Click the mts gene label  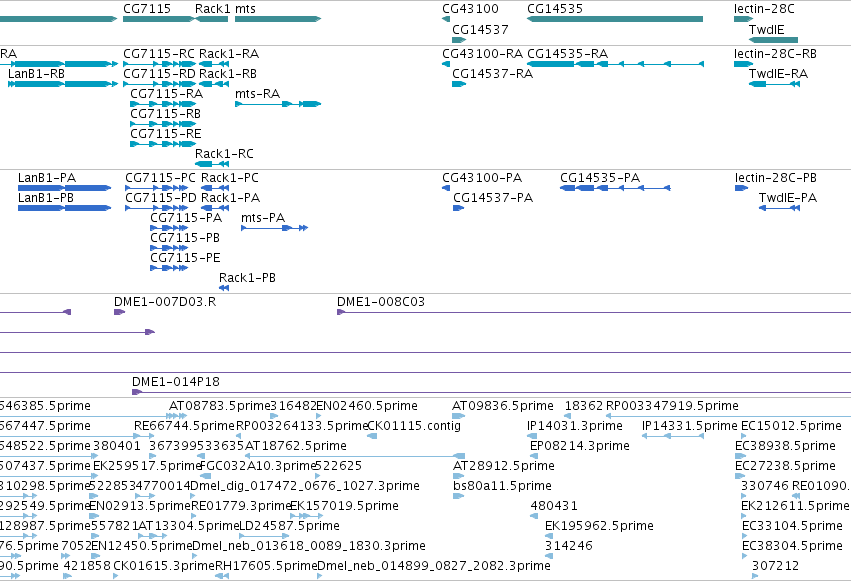pyautogui.click(x=245, y=9)
